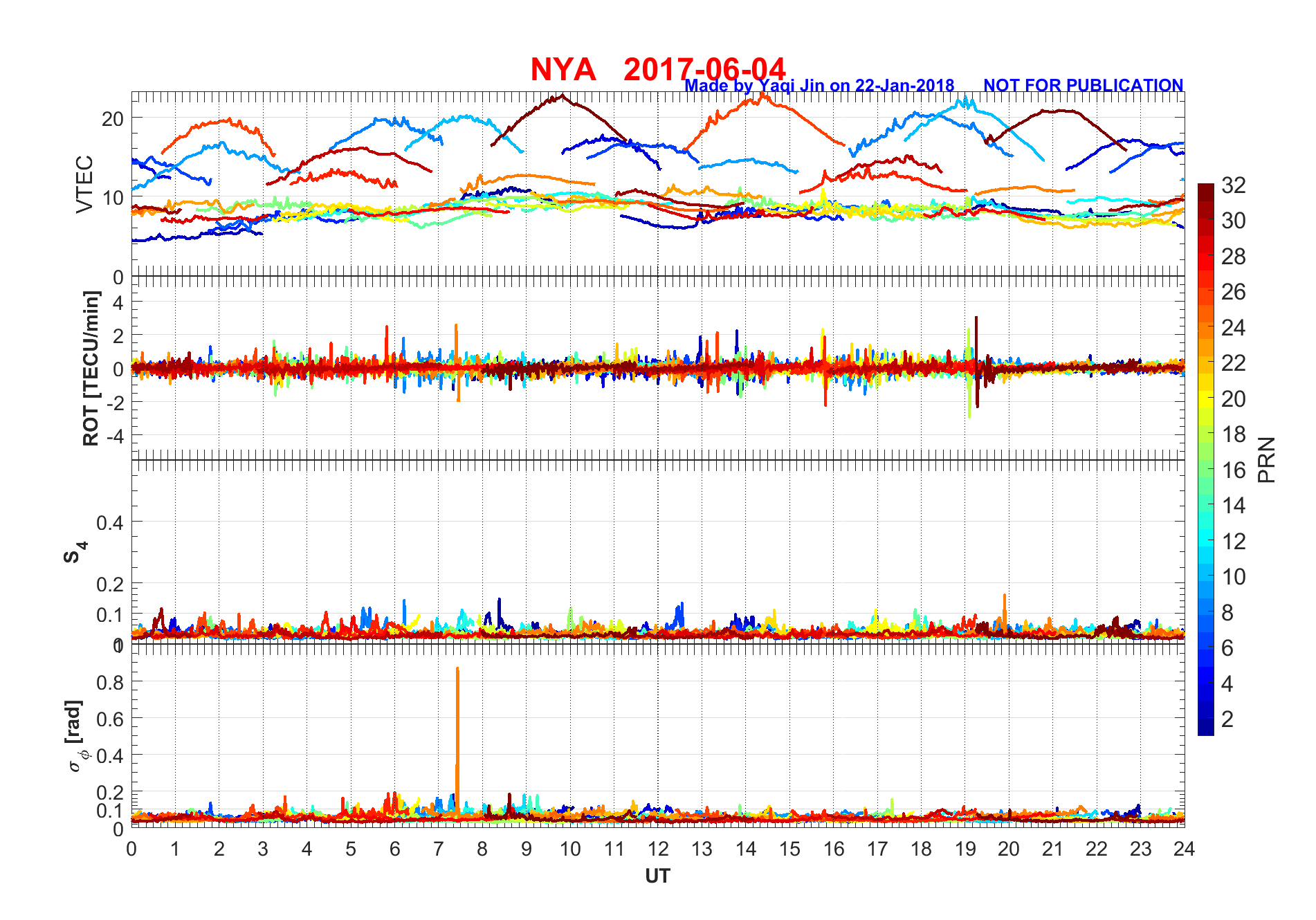Image resolution: width=1316 pixels, height=920 pixels.
Task: Click sigma phi tick label 0.8
Action: (110, 683)
